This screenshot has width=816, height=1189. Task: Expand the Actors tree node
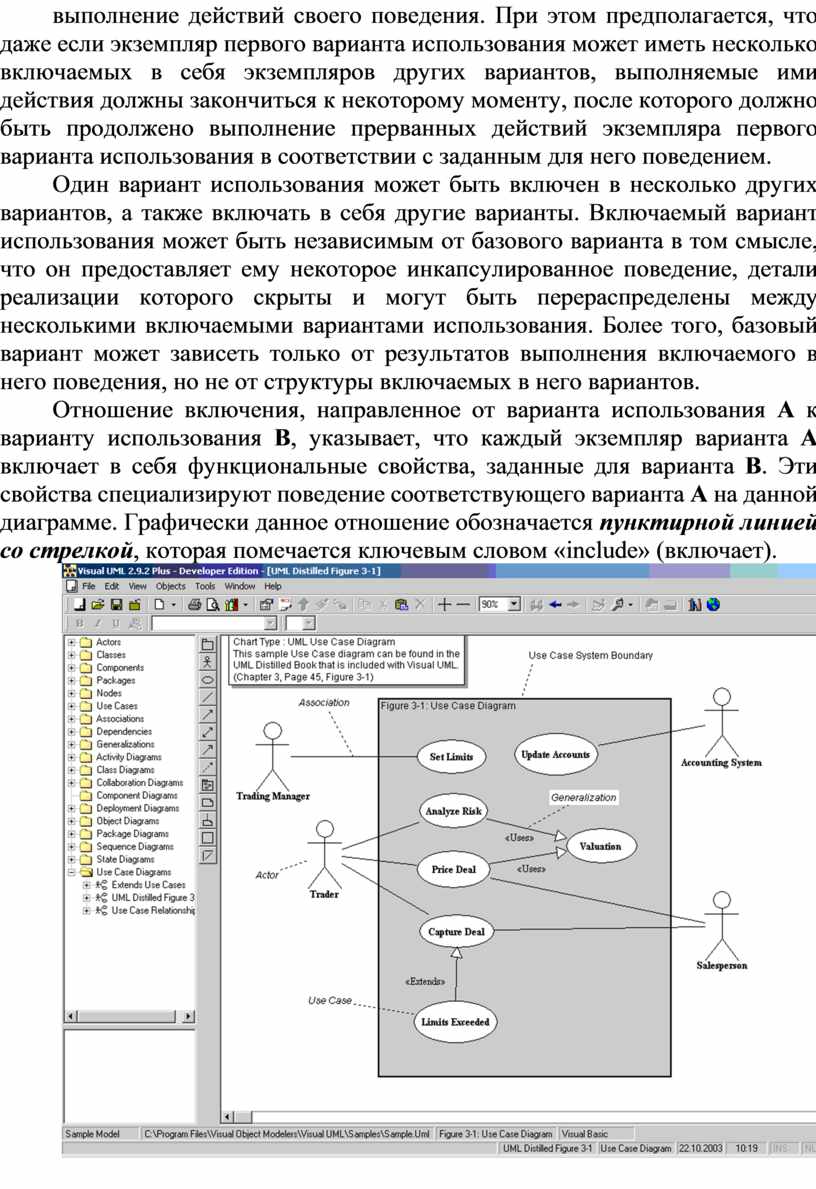pyautogui.click(x=71, y=642)
